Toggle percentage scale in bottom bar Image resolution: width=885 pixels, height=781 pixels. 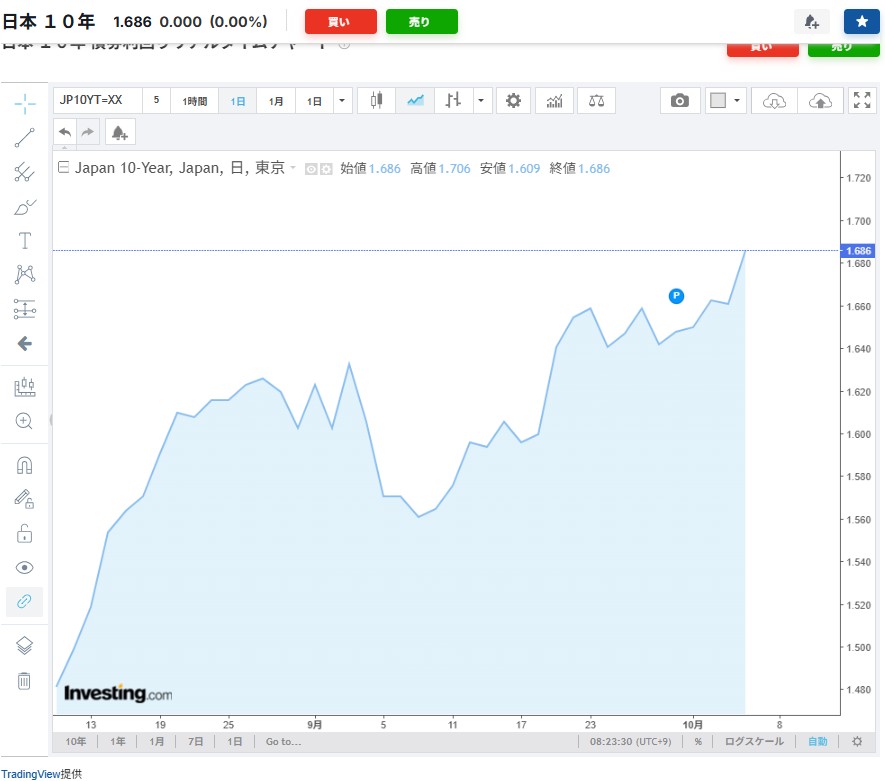pos(698,741)
